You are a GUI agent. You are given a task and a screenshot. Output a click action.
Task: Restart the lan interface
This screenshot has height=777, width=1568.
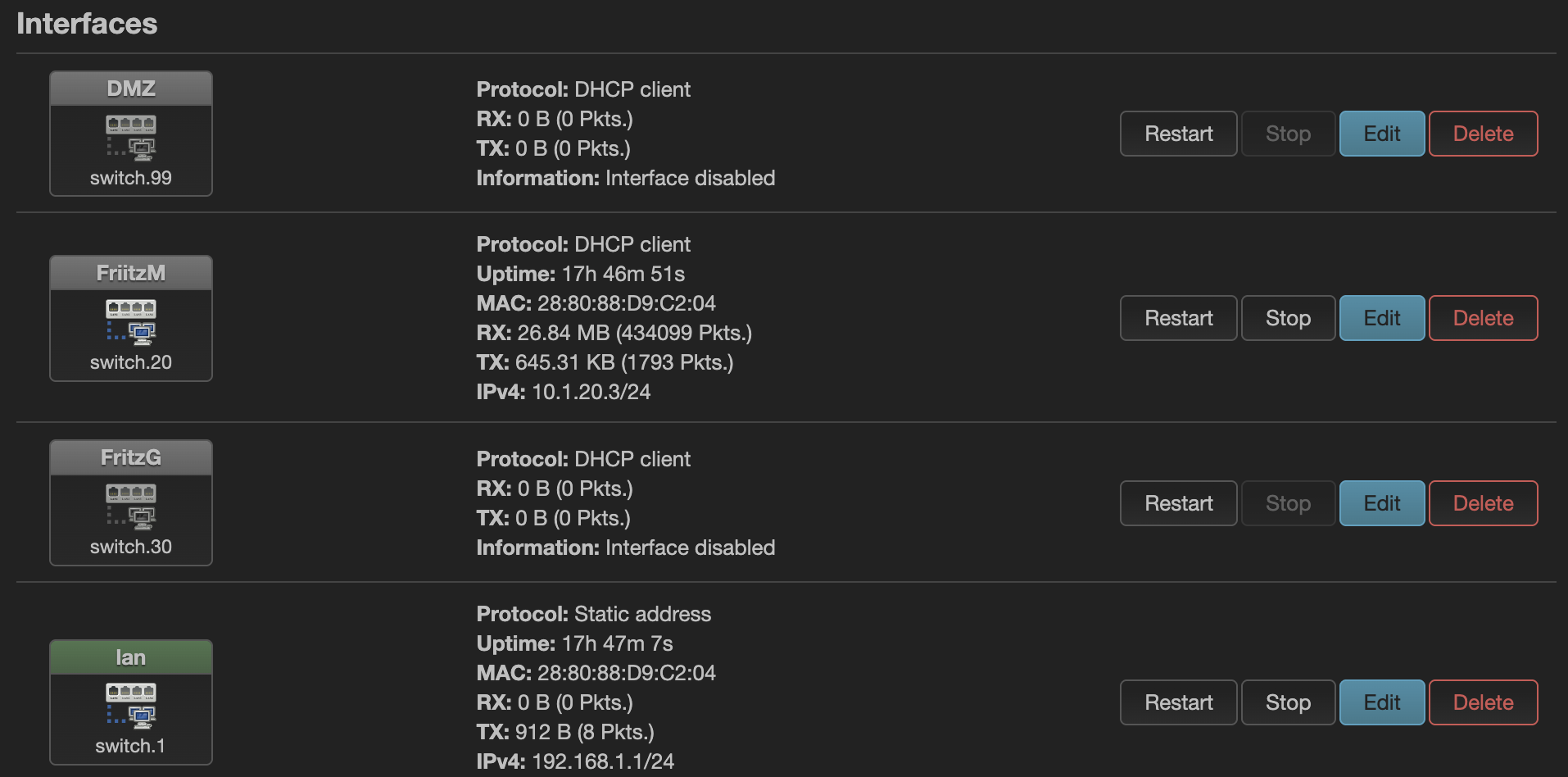tap(1178, 702)
